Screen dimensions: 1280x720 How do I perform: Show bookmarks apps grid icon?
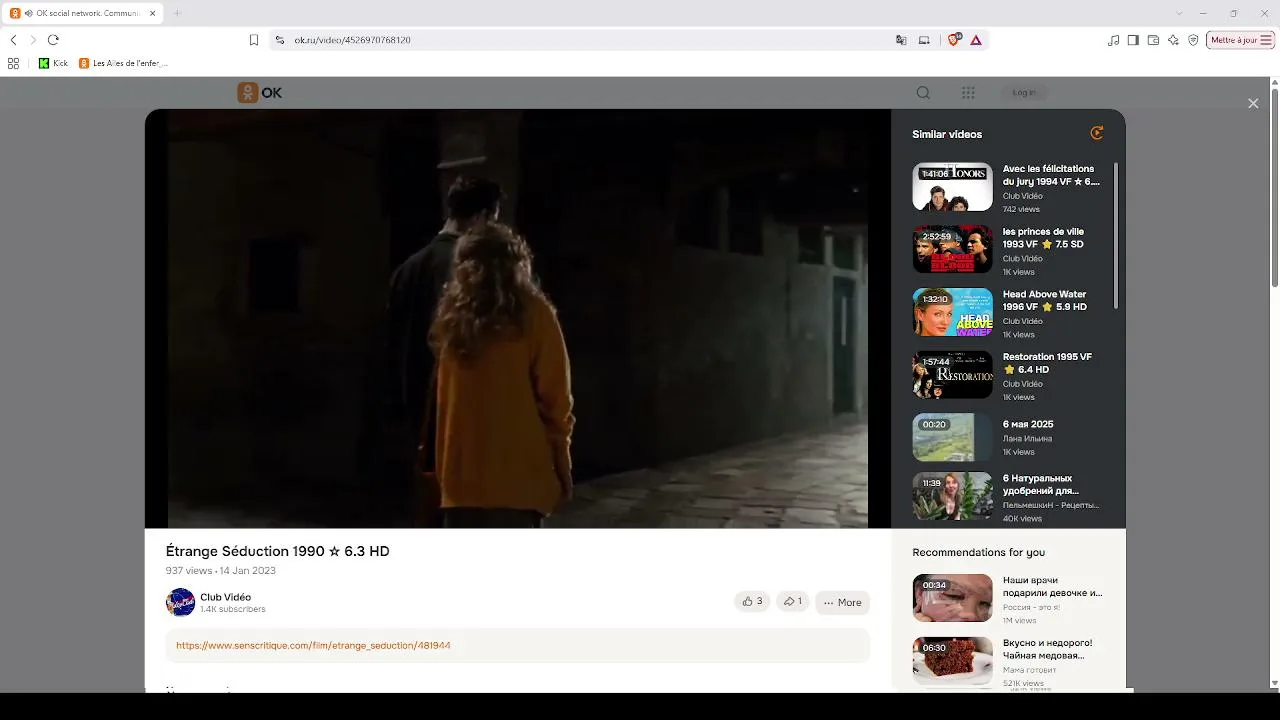(13, 63)
